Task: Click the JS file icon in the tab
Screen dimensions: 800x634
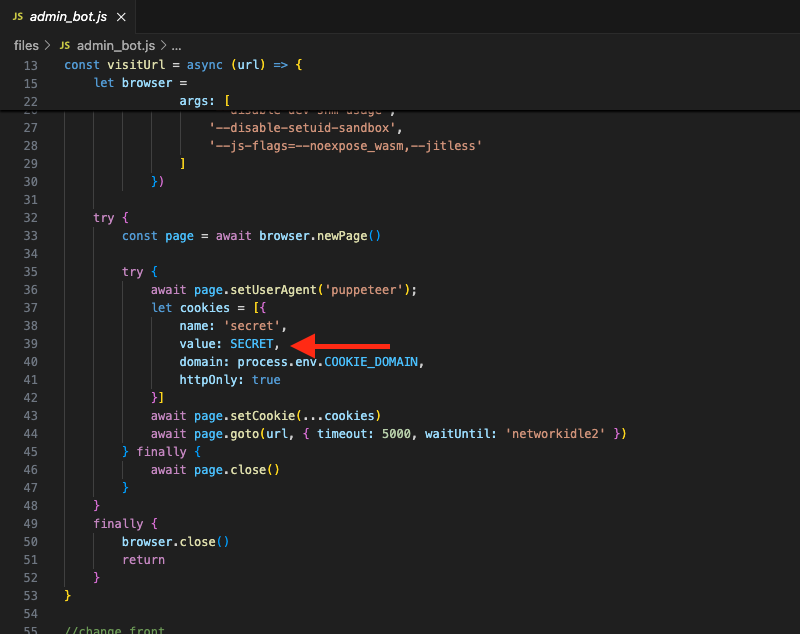Action: click(20, 15)
